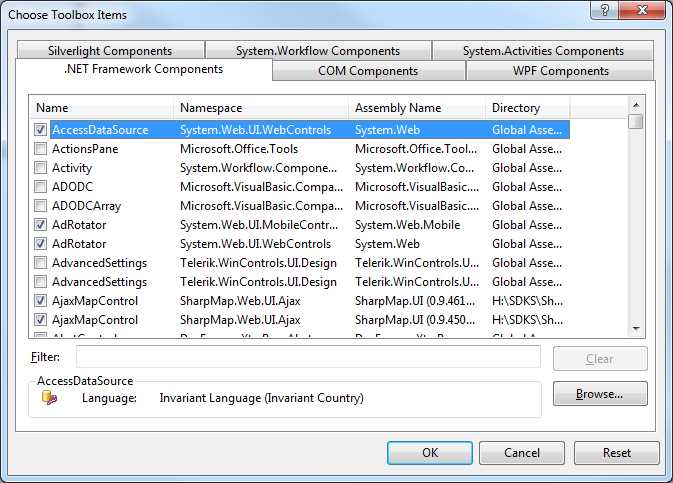This screenshot has height=483, width=673.
Task: Select the ADODC row name
Action: (x=72, y=187)
